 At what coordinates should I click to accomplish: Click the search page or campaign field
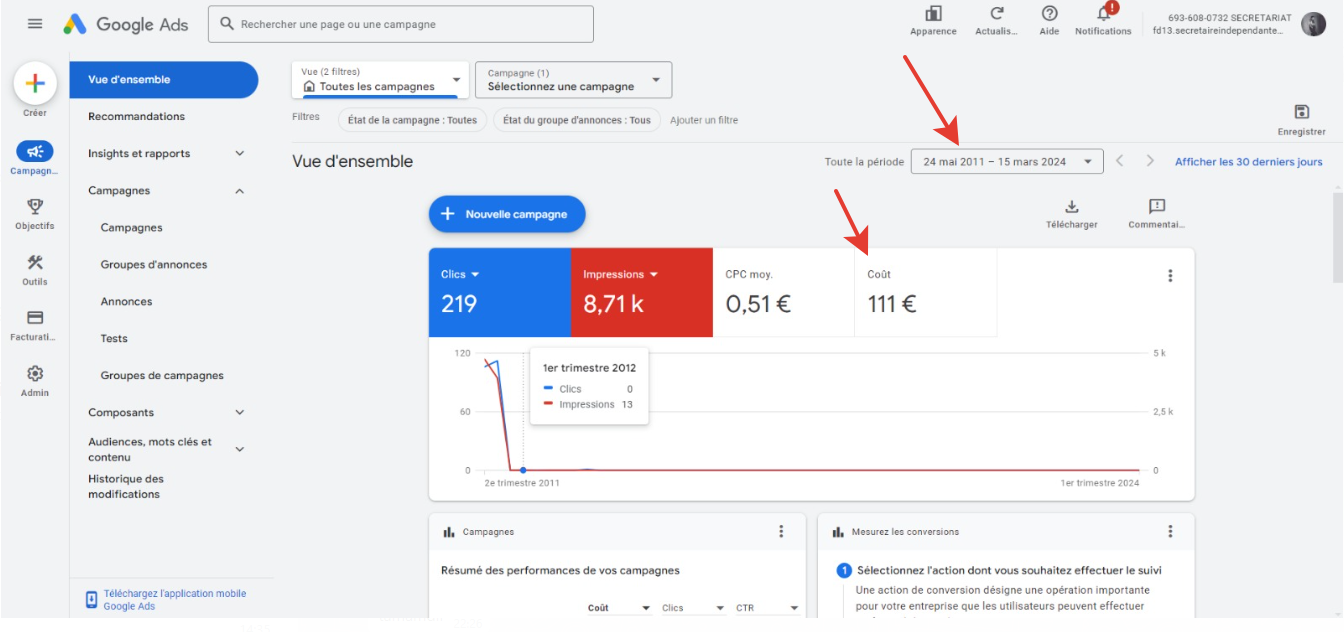[x=401, y=24]
